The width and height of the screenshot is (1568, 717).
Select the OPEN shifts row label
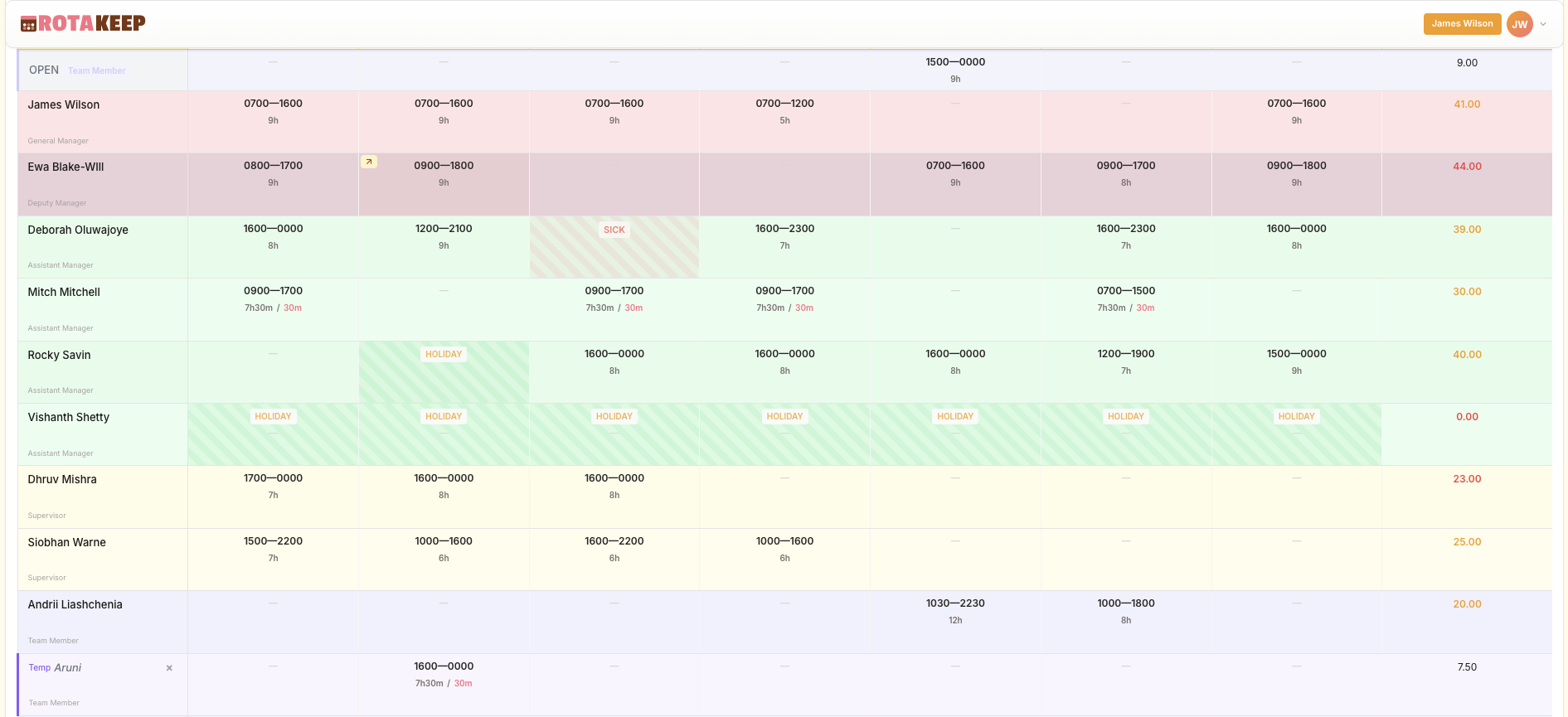tap(44, 70)
